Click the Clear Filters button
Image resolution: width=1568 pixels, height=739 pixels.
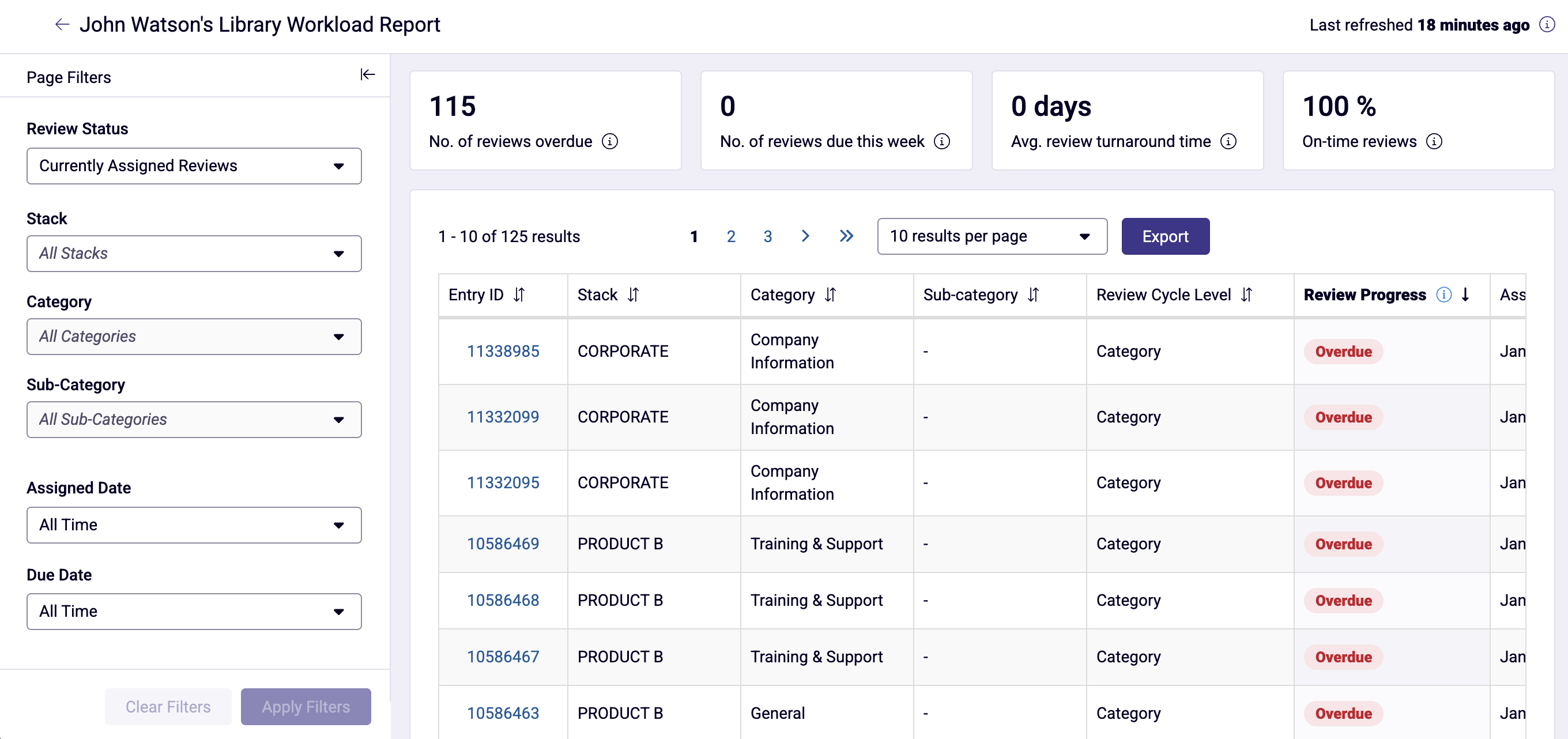point(168,706)
